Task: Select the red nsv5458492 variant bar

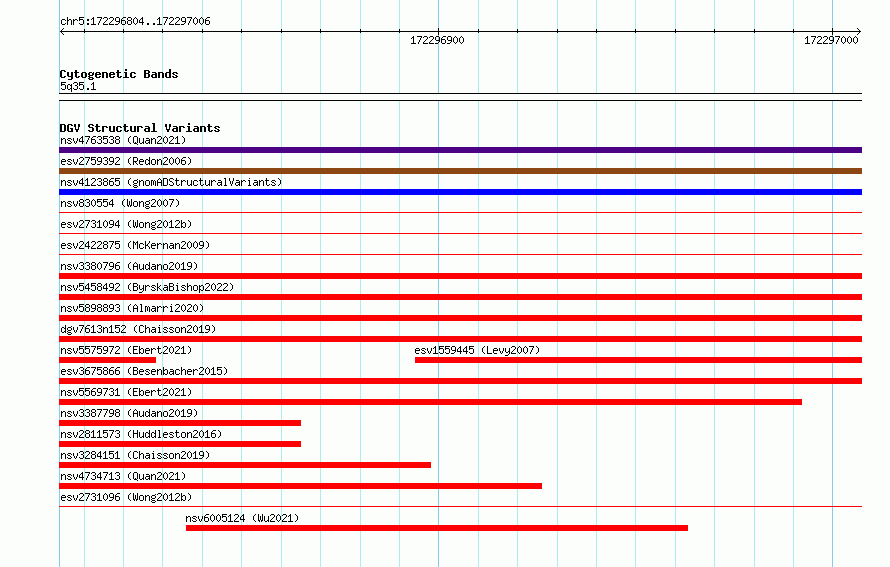Action: tap(460, 297)
